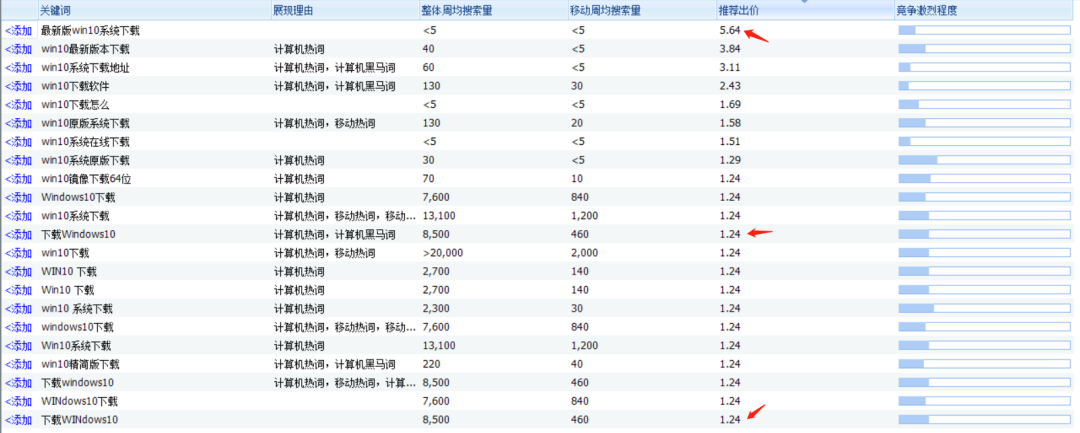Image resolution: width=1080 pixels, height=433 pixels.
Task: Add keyword win10系统在线下载
Action: click(x=20, y=142)
